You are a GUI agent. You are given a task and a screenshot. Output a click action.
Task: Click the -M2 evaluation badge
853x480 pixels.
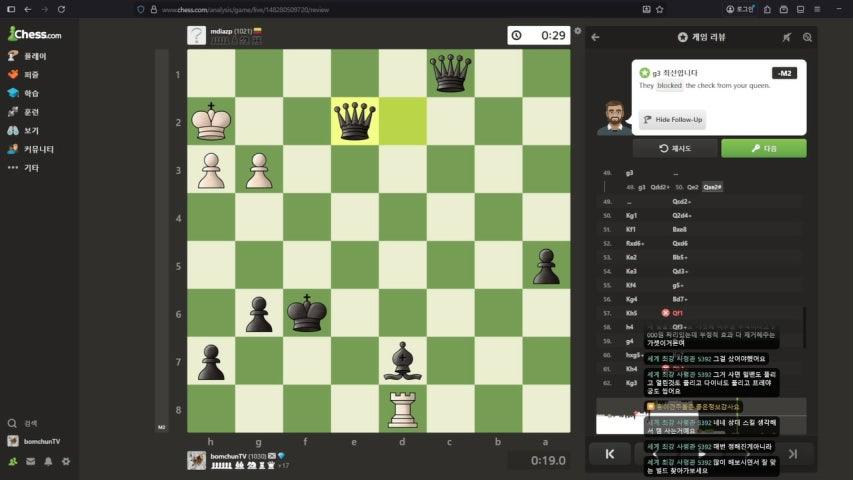784,73
